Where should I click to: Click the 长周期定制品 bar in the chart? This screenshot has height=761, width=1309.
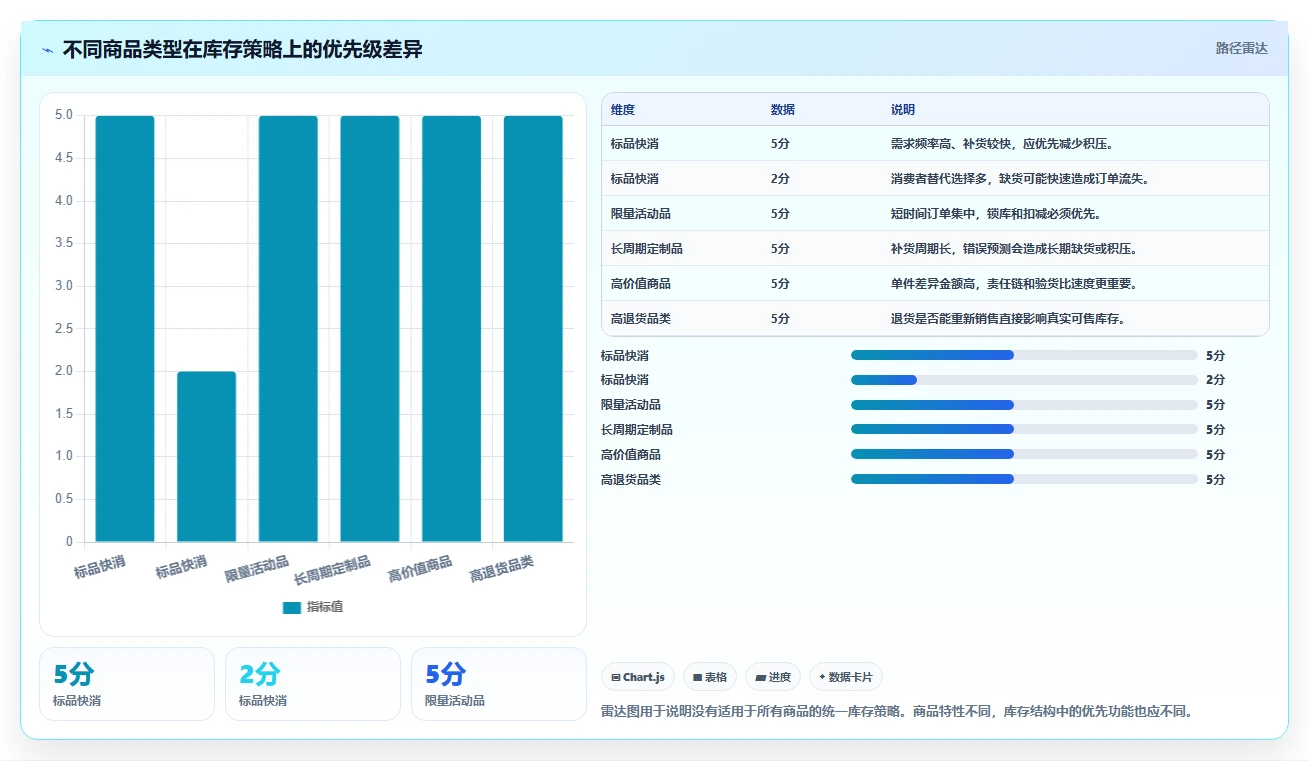[370, 329]
